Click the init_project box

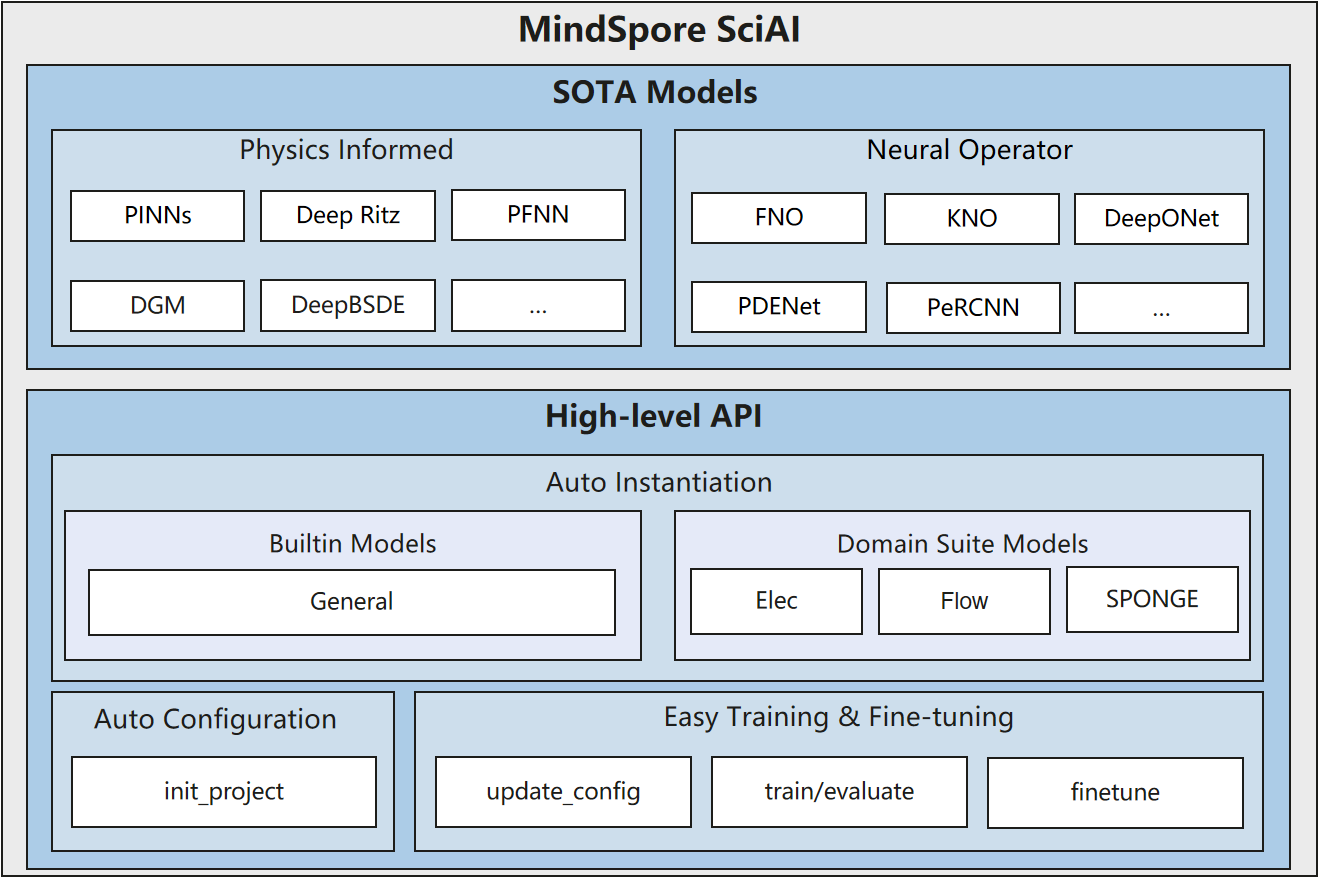(224, 792)
